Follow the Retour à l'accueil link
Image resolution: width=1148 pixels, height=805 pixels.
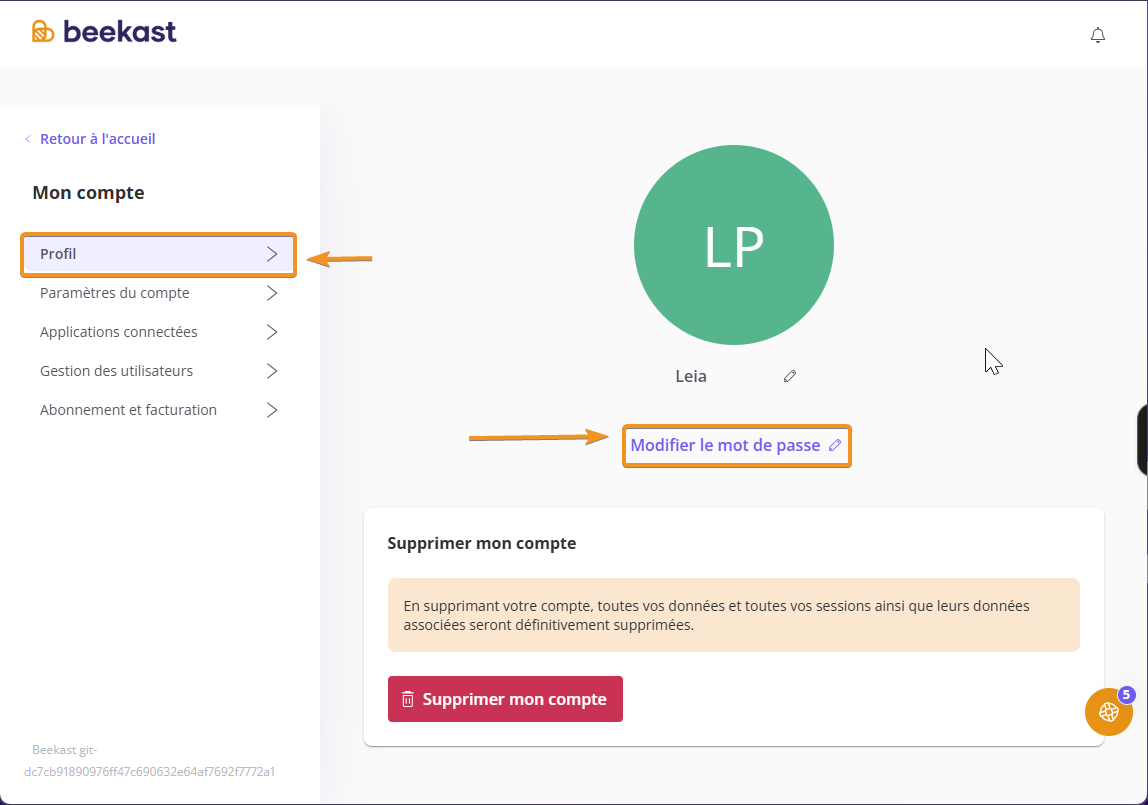point(97,139)
